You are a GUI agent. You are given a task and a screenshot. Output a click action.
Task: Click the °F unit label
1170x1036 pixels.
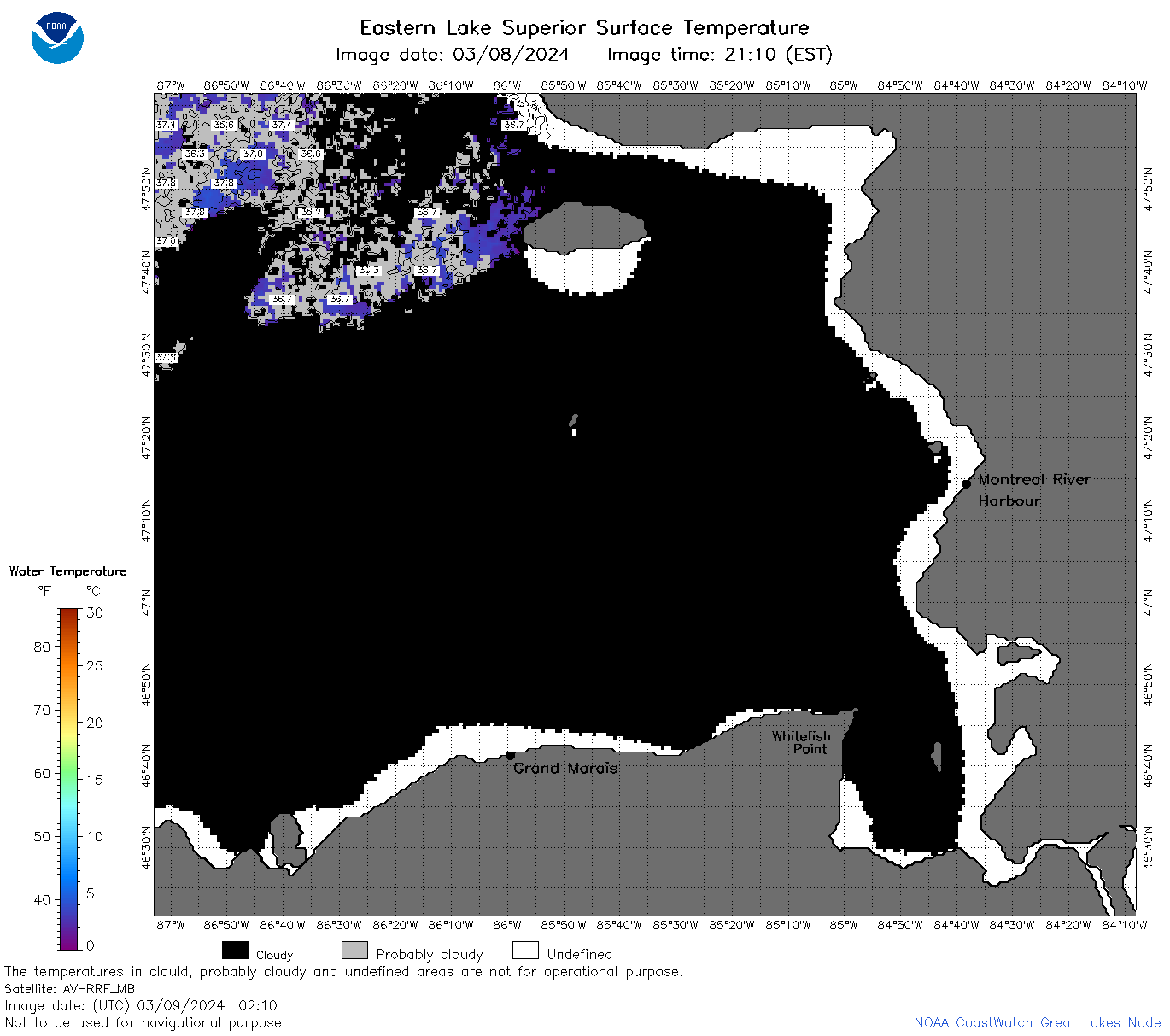[44, 591]
